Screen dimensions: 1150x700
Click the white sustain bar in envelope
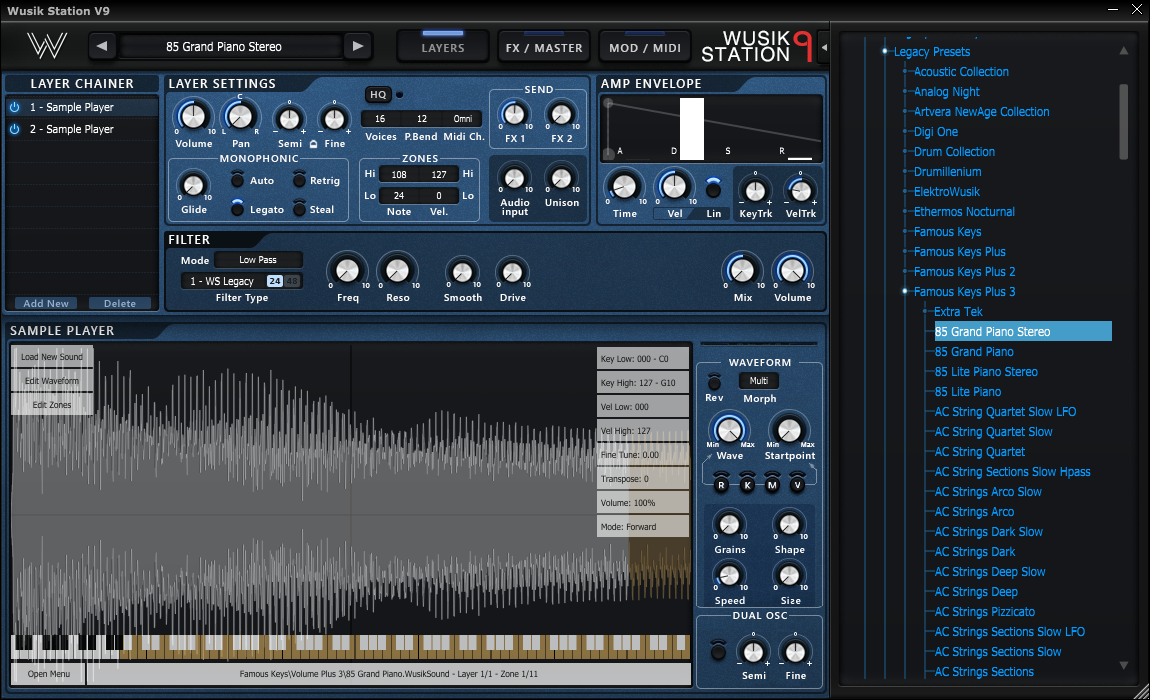point(692,128)
